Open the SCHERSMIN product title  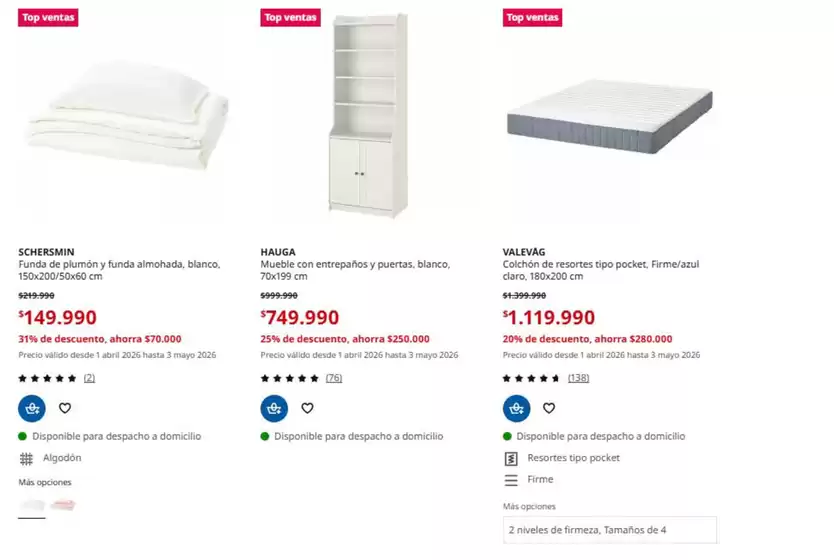click(46, 252)
